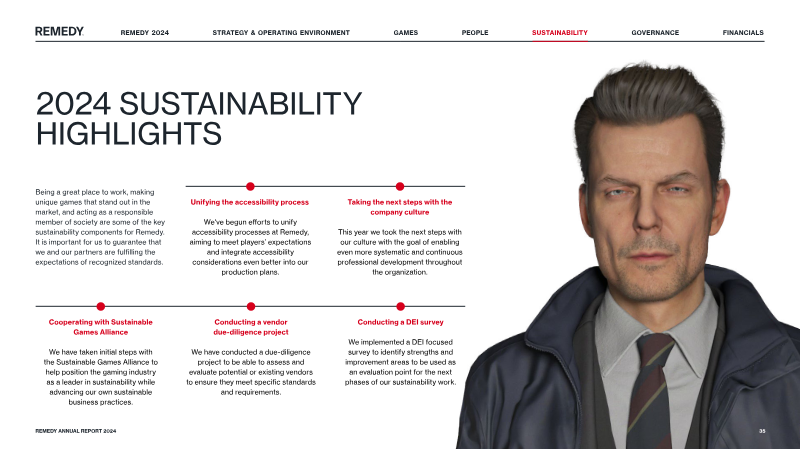Open the REMEDY 2024 section

coord(144,33)
